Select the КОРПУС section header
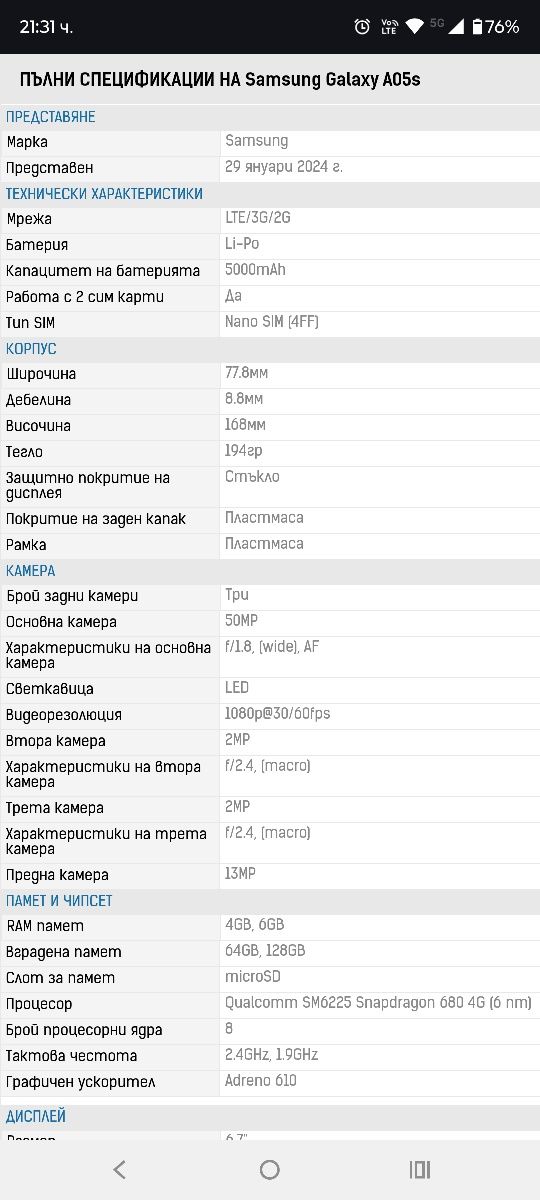The height and width of the screenshot is (1200, 540). (31, 349)
